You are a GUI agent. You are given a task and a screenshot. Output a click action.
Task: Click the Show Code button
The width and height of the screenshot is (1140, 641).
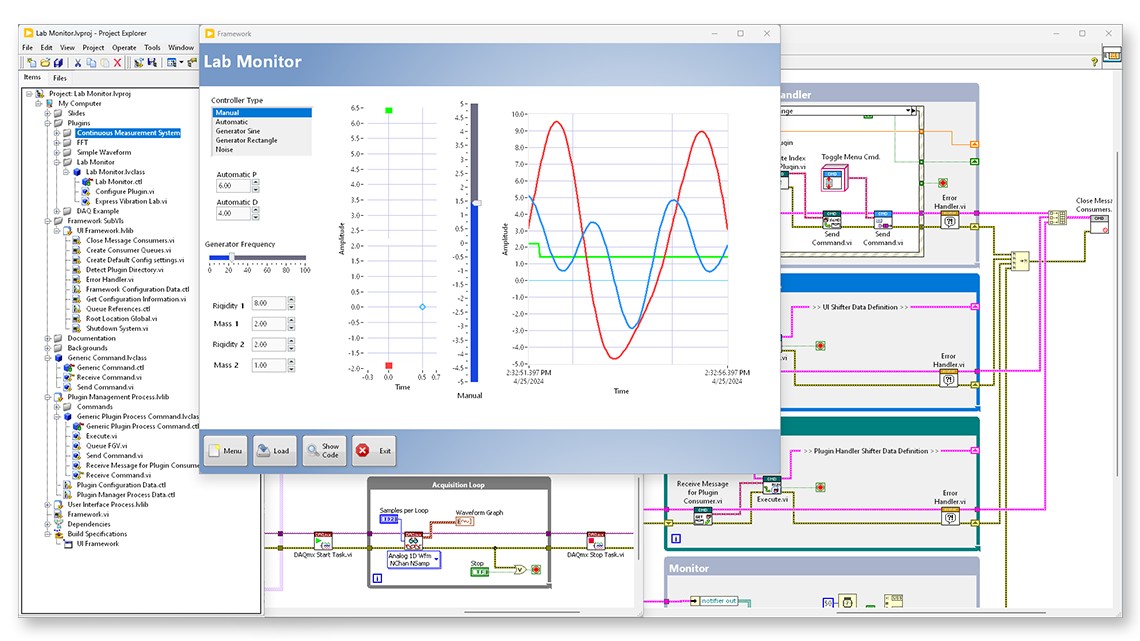click(324, 451)
